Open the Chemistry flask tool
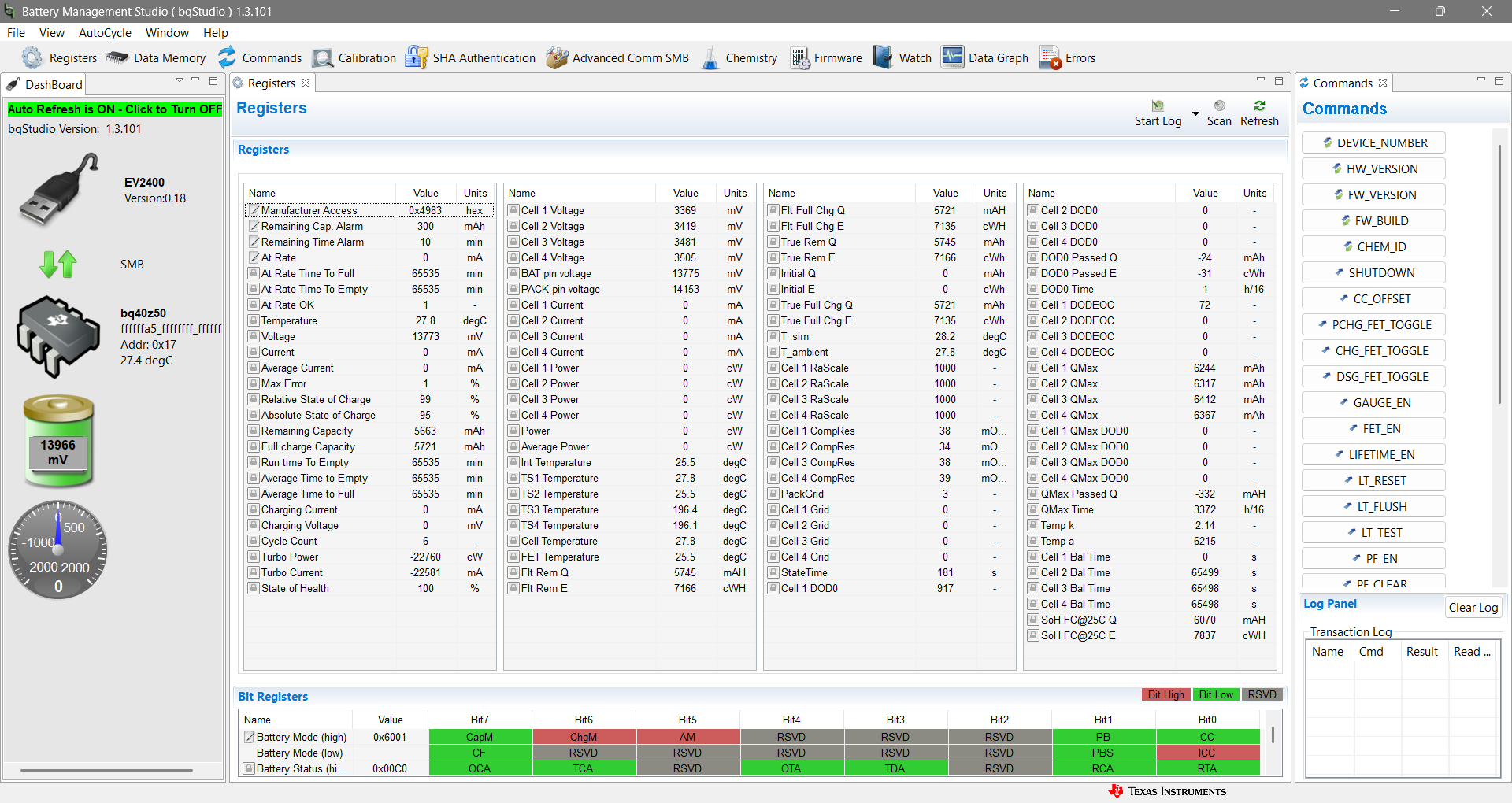1512x803 pixels. [x=739, y=58]
